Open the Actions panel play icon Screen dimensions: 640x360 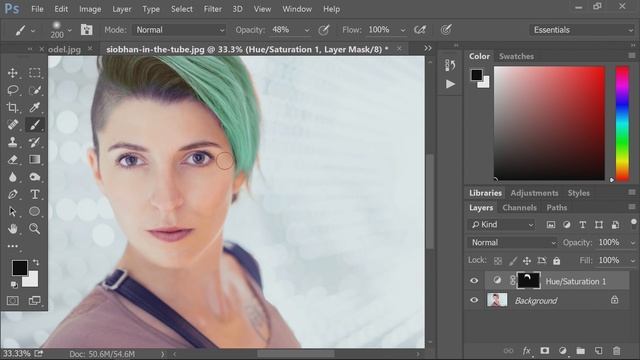point(450,84)
